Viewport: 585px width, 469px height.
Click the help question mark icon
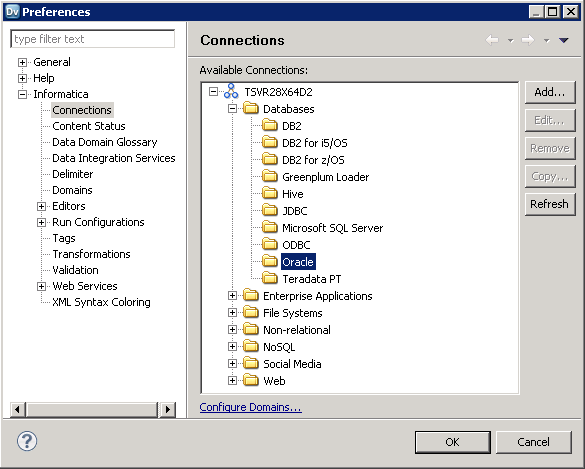click(27, 441)
